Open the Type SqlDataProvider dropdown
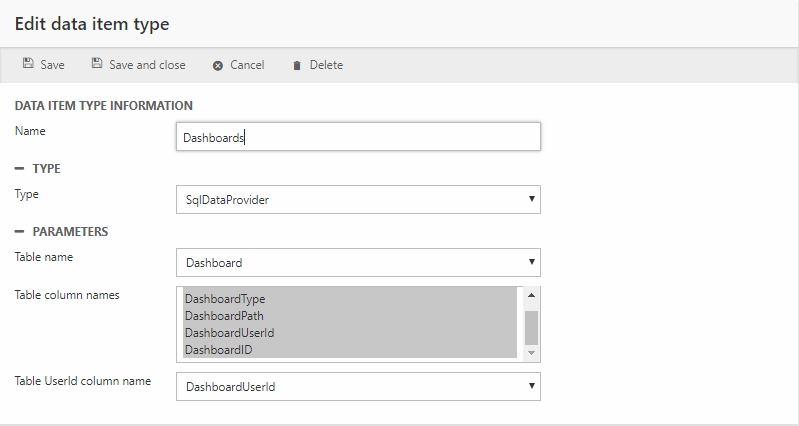 tap(358, 200)
